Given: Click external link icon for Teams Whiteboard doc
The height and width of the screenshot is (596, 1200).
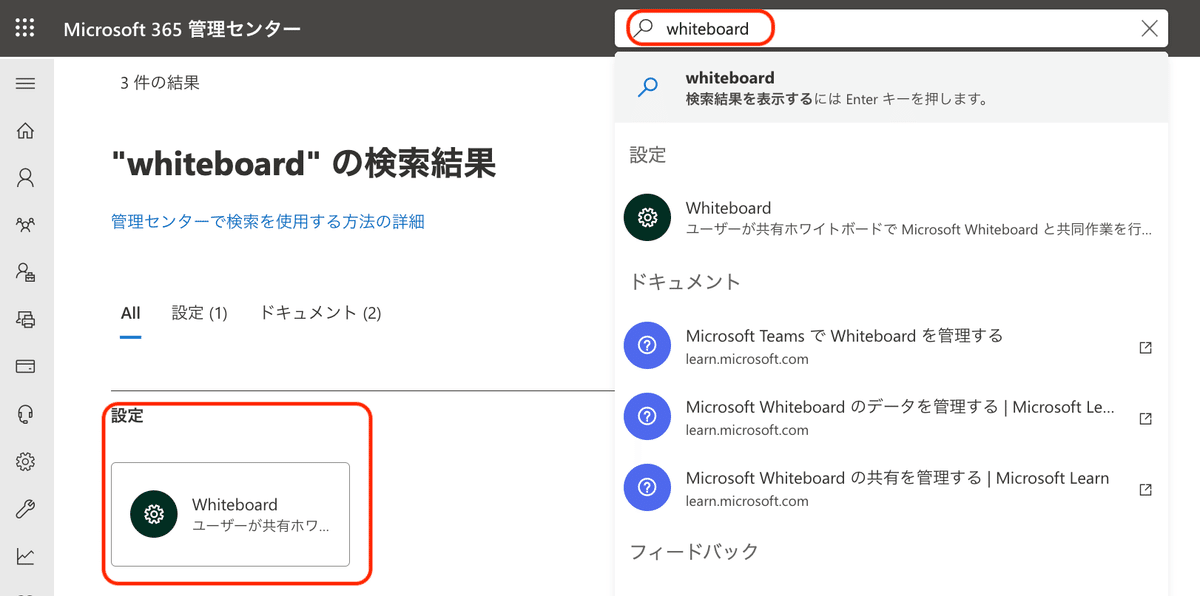Looking at the screenshot, I should [1146, 348].
